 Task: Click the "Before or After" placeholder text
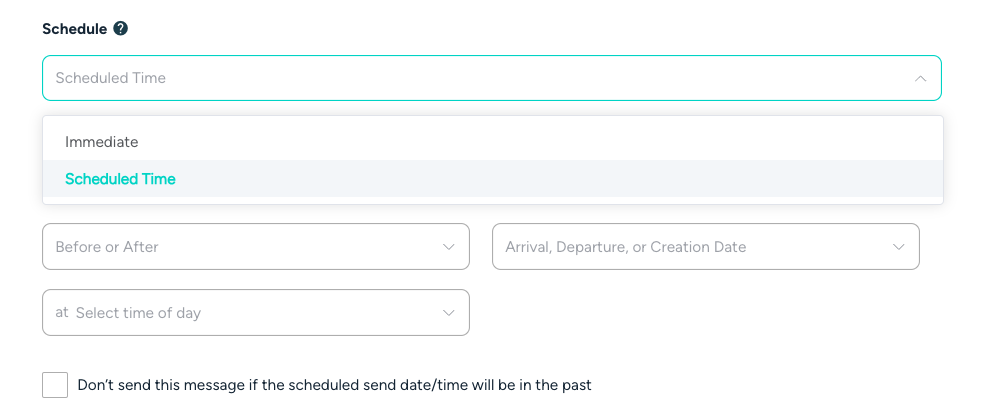(107, 247)
